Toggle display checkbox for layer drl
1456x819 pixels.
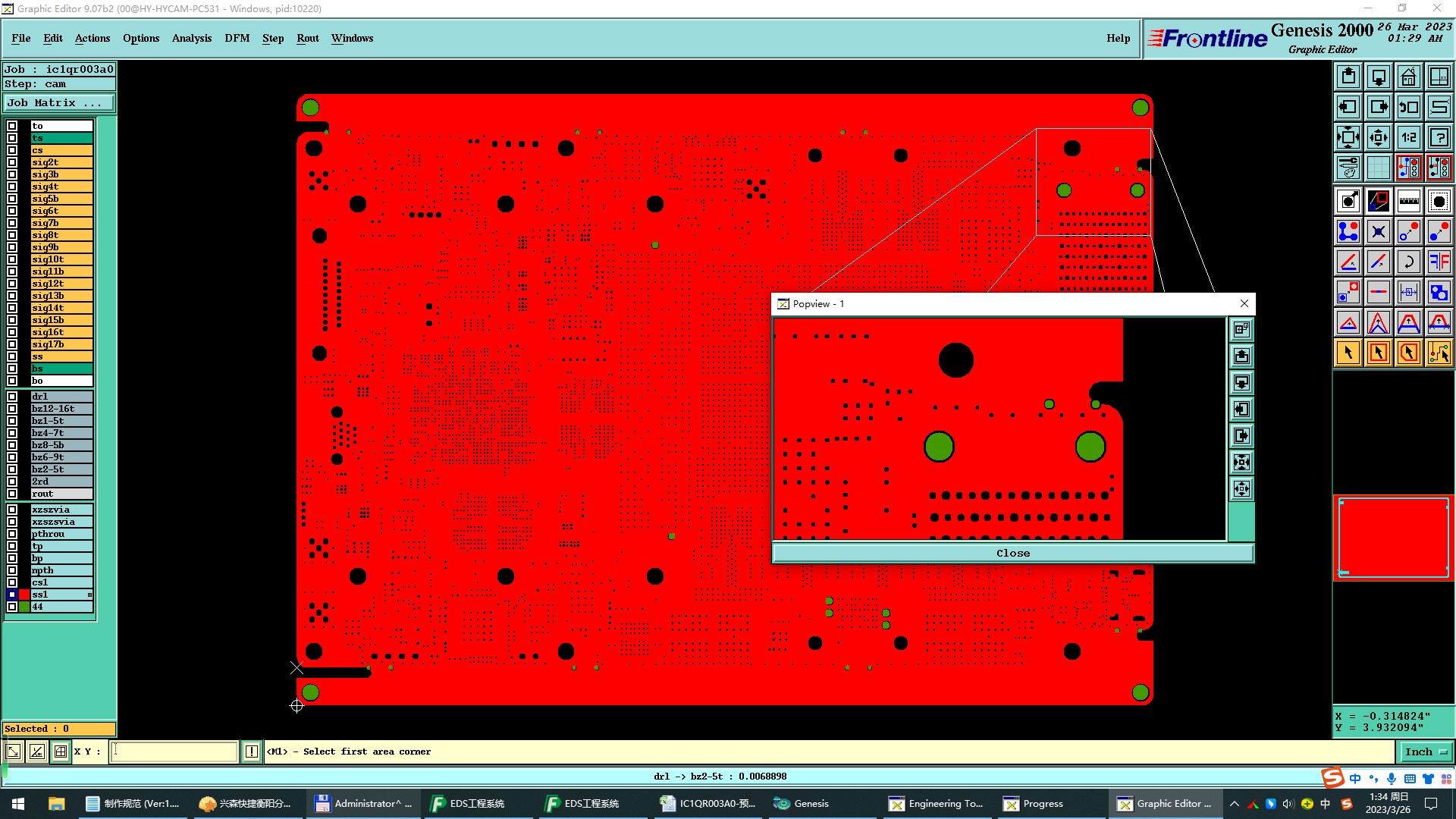coord(12,397)
